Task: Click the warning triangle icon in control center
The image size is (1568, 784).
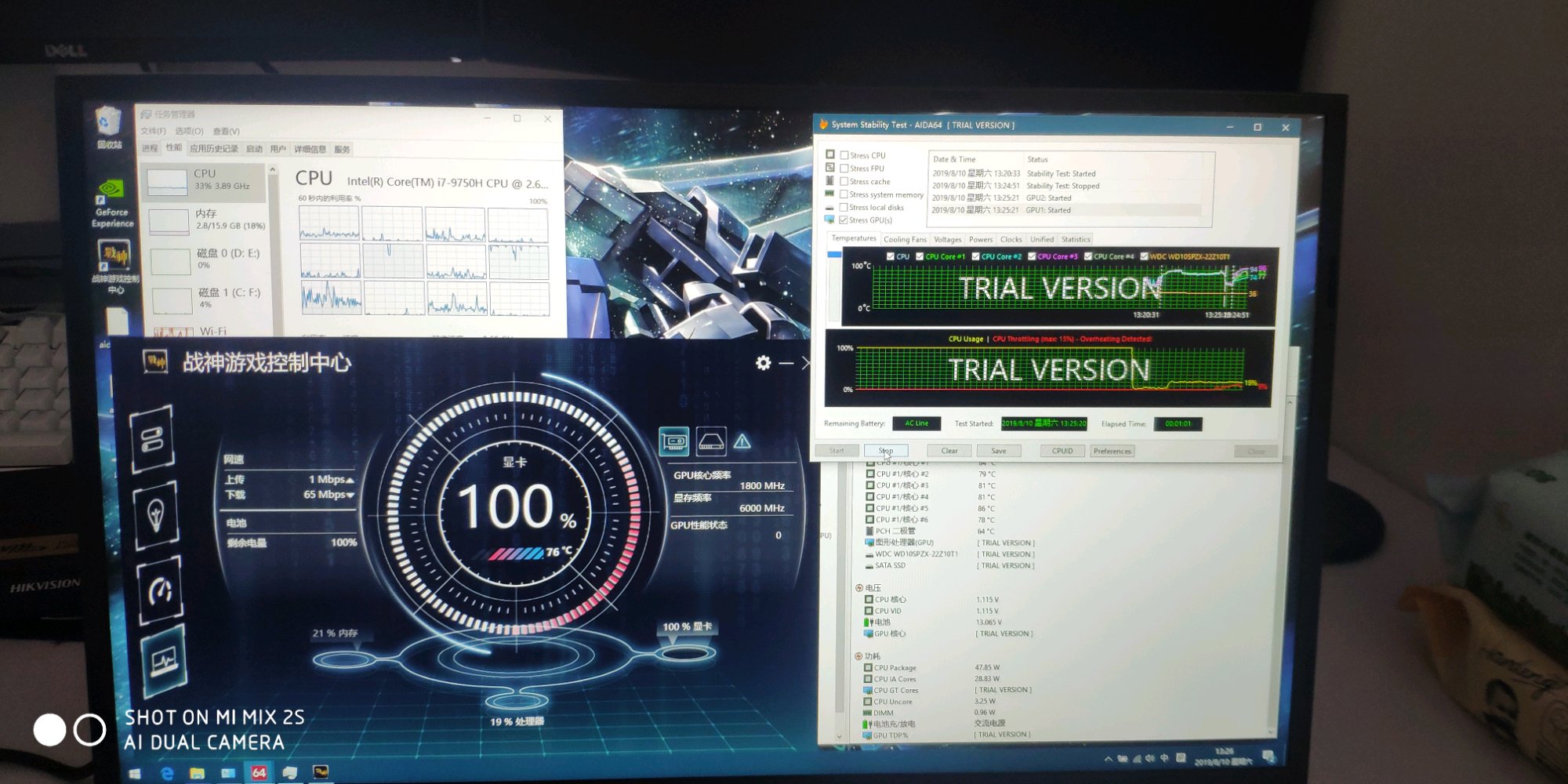Action: click(x=742, y=441)
